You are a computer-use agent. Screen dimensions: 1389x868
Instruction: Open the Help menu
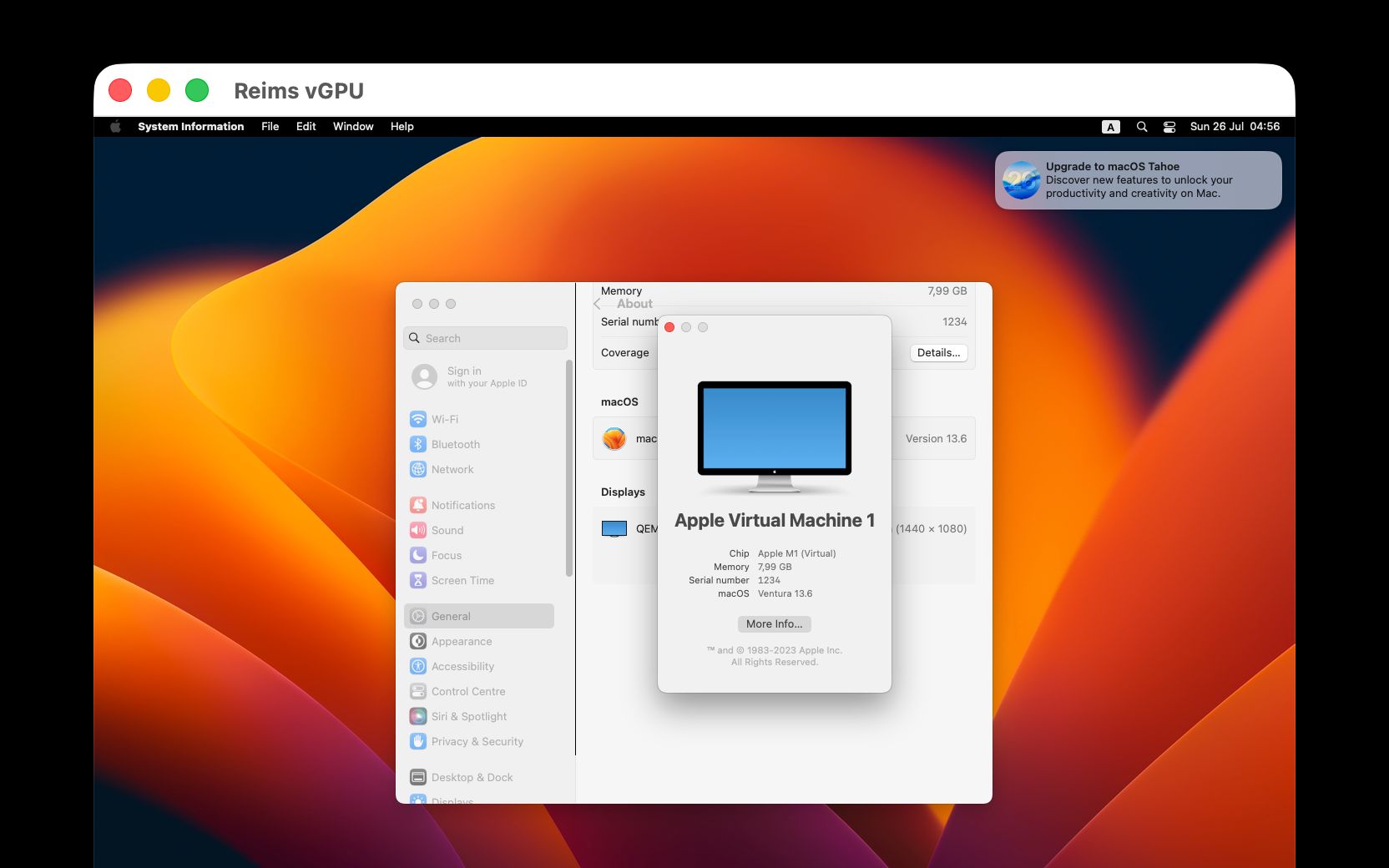(x=402, y=127)
